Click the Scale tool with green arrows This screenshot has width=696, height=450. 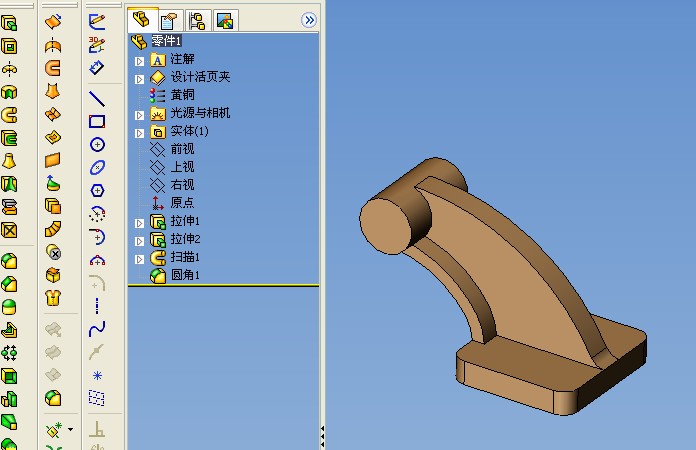click(x=9, y=353)
